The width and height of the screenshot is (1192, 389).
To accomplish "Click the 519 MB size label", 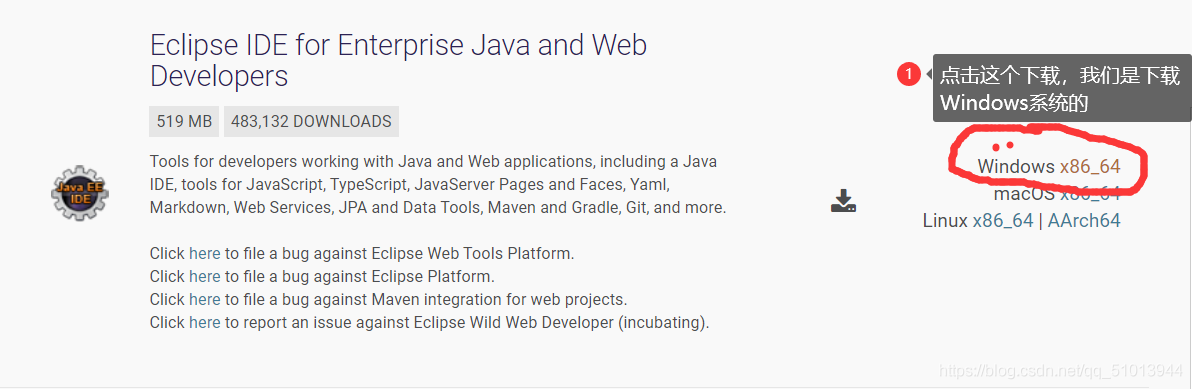I will tap(184, 122).
